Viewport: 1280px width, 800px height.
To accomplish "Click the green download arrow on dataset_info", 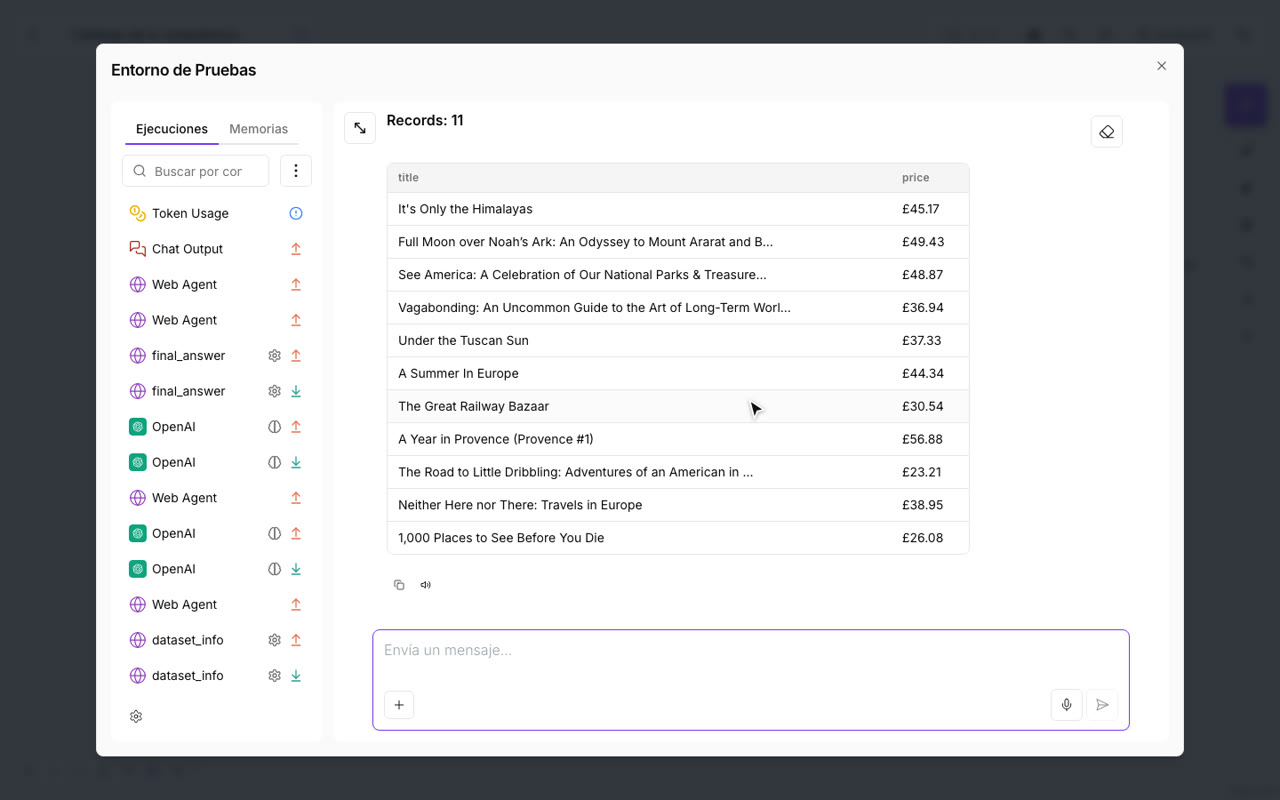I will point(296,676).
